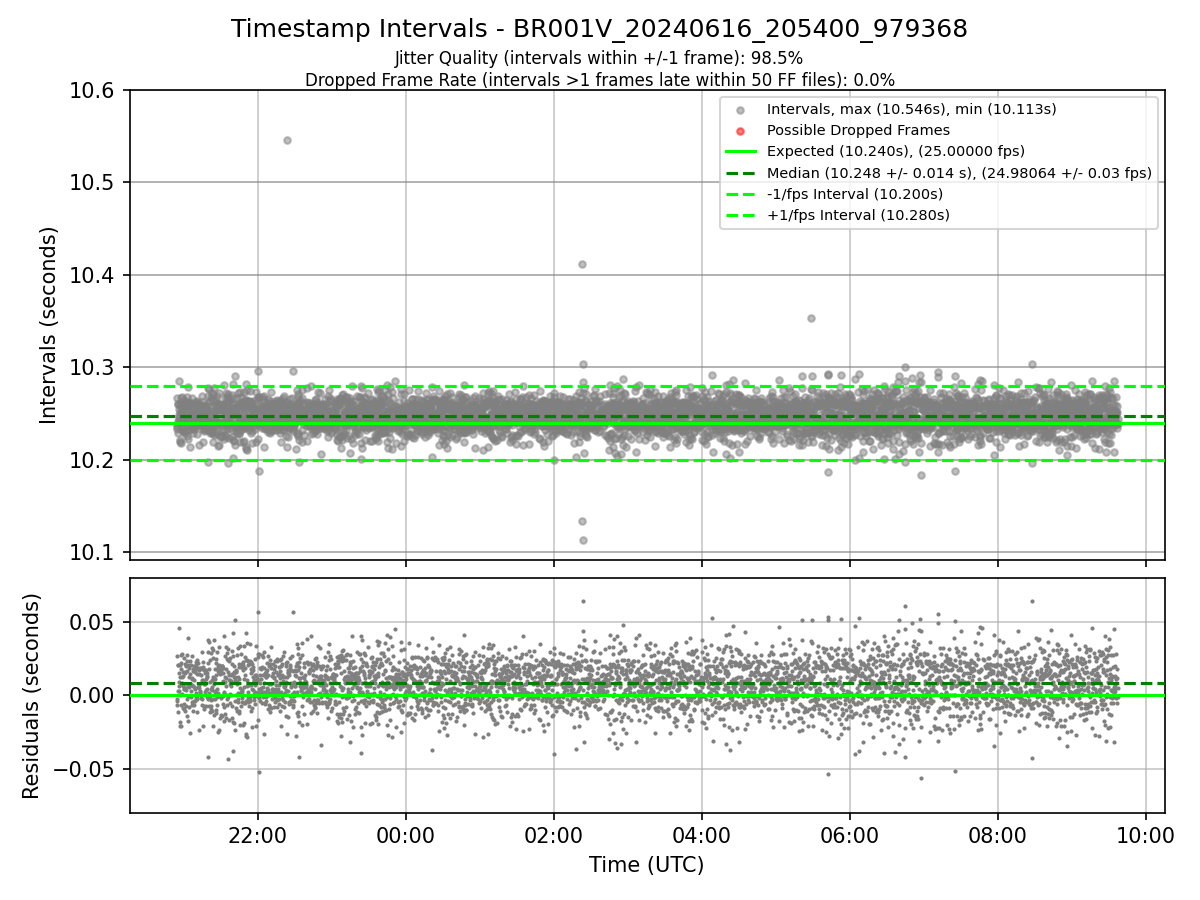The width and height of the screenshot is (1200, 900).
Task: Click the plot title 'Timestamp Intervals - BR001V_20240616_205400_979368'
Action: [599, 29]
